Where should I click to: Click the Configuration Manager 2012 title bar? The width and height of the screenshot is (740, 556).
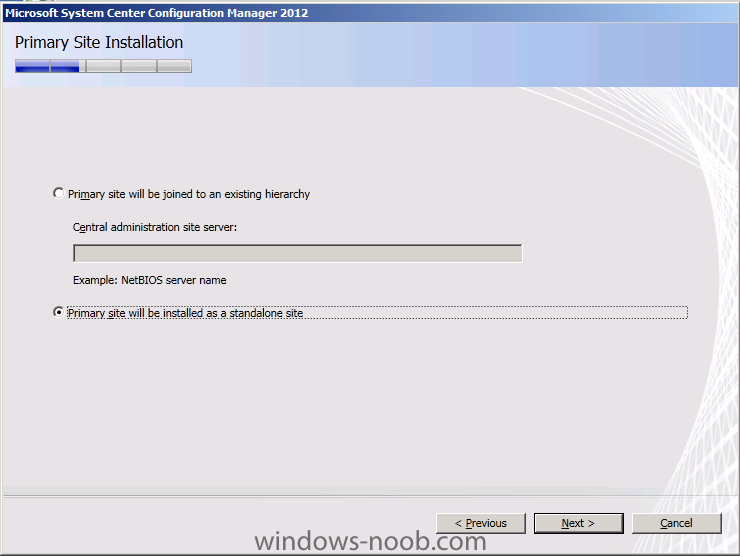pos(370,13)
